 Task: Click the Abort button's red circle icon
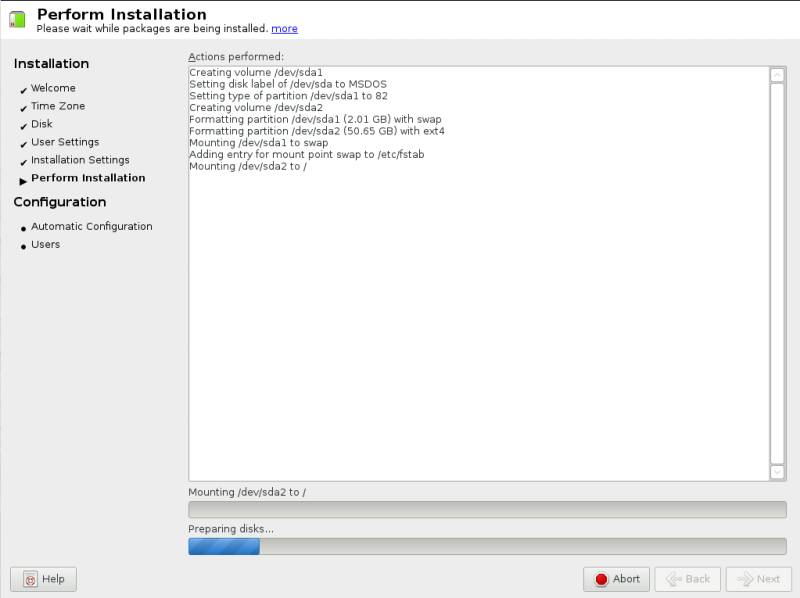[601, 579]
